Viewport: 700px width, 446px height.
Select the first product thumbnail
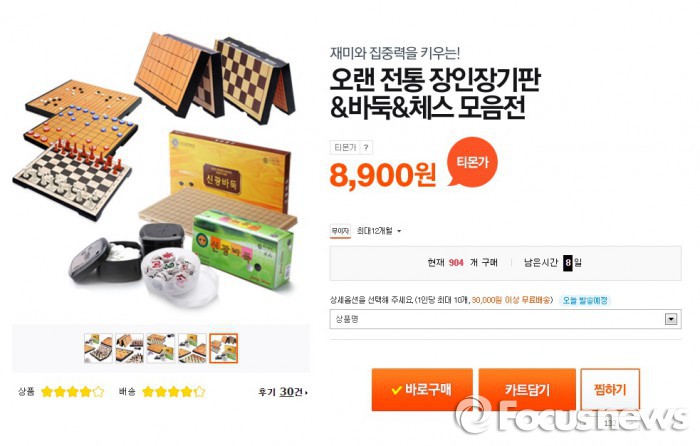pos(98,348)
